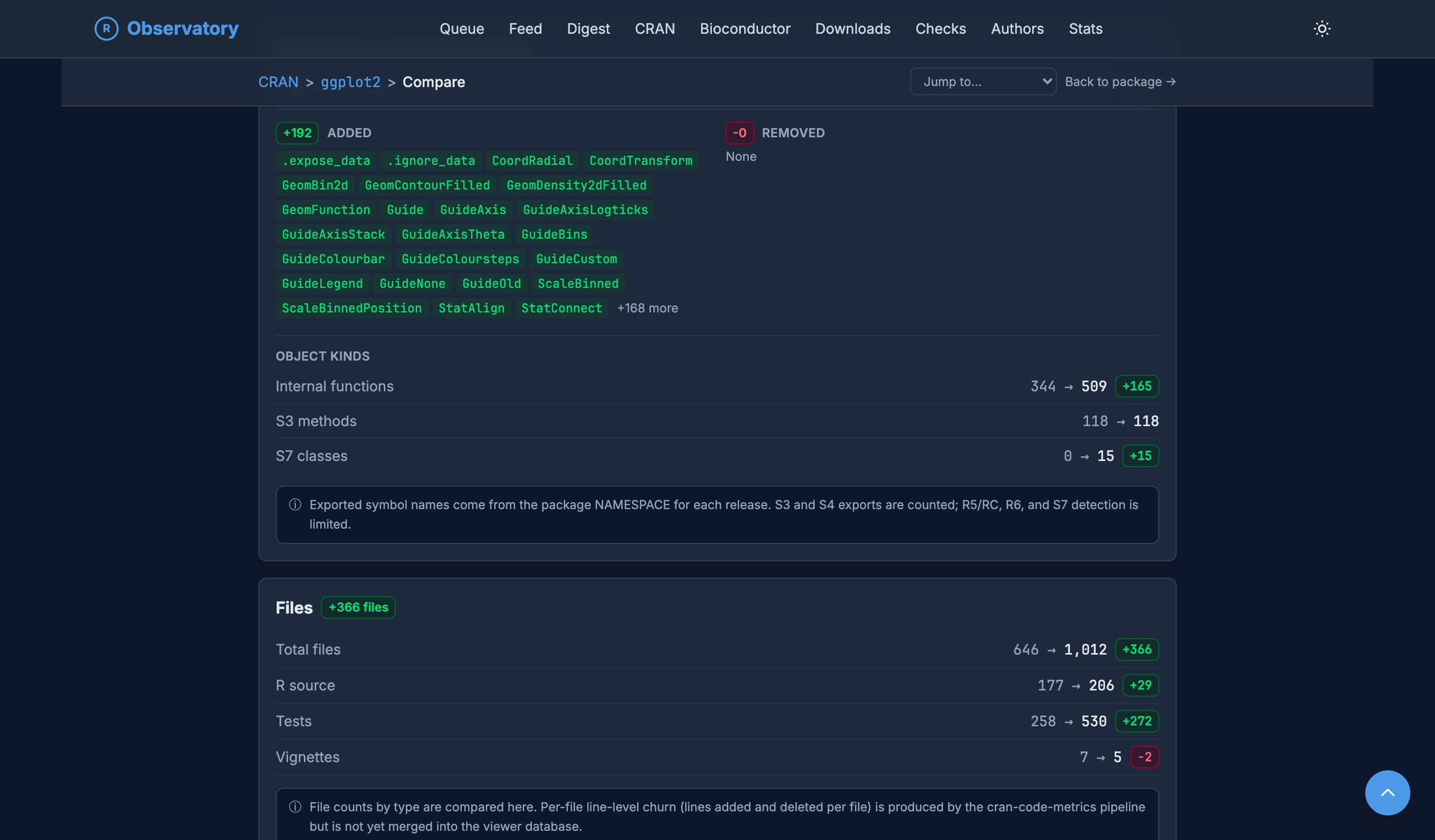Click the CRAN breadcrumb link
Image resolution: width=1435 pixels, height=840 pixels.
[278, 82]
